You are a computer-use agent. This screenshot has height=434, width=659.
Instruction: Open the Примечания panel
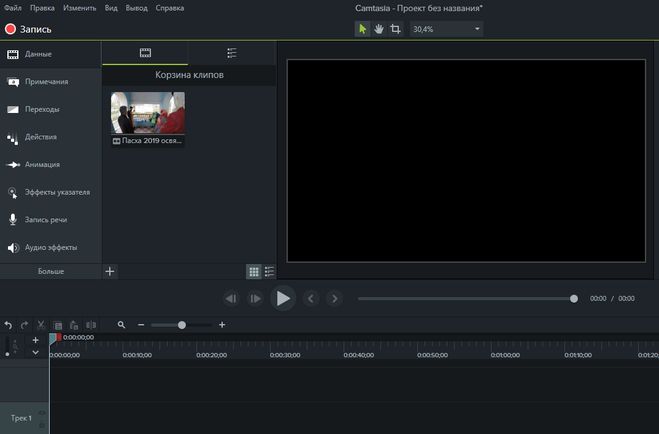pos(50,82)
